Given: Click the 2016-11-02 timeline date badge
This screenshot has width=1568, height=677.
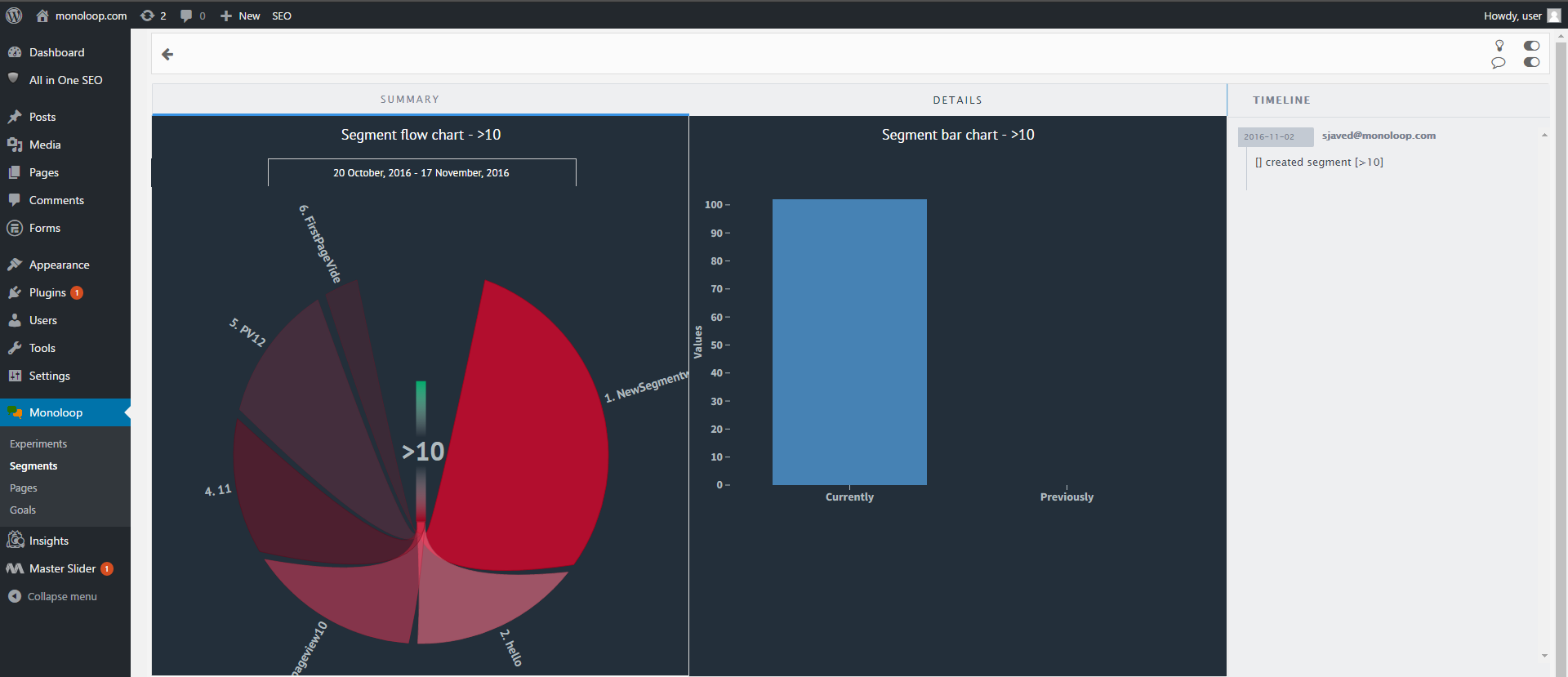Looking at the screenshot, I should (1275, 136).
